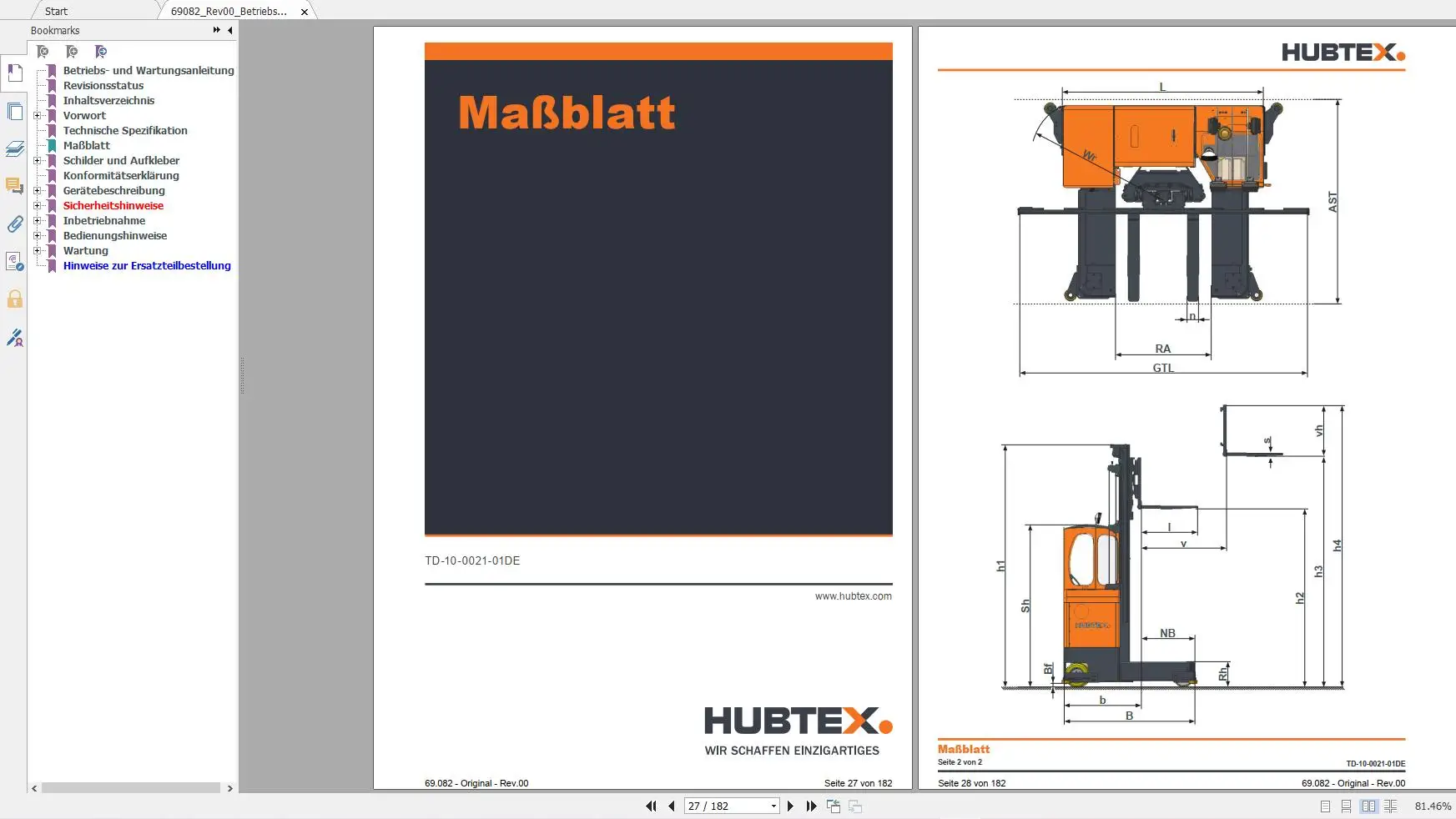
Task: Switch to single page layout view
Action: 1324,806
